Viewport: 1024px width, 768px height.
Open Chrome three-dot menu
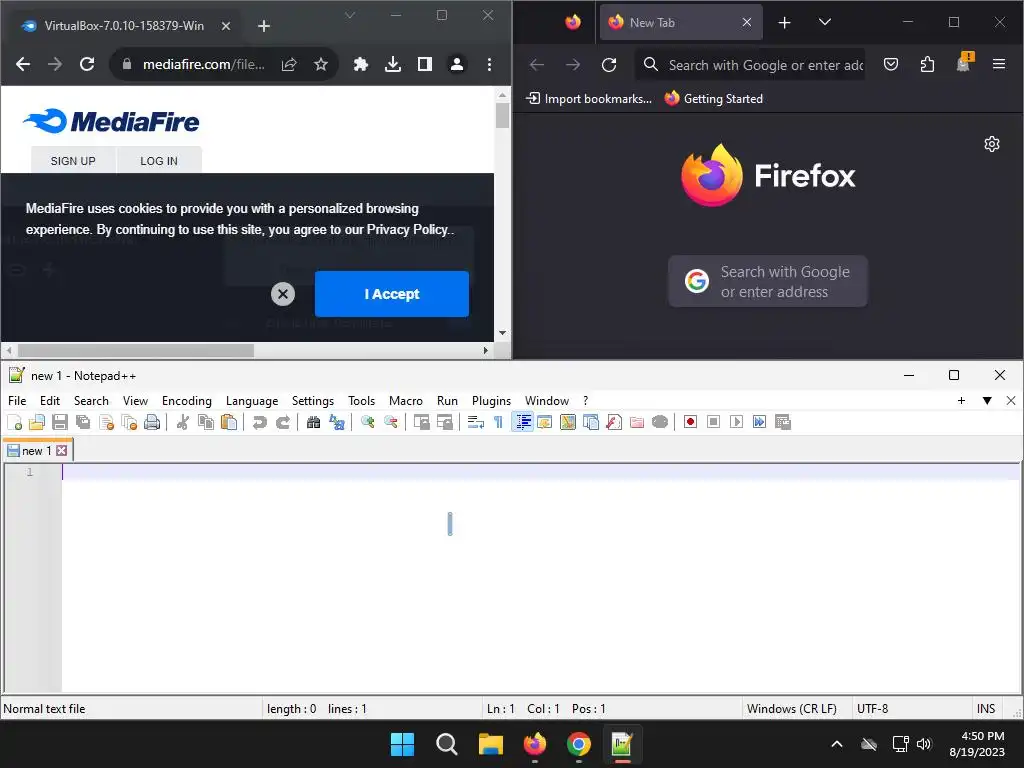[489, 64]
